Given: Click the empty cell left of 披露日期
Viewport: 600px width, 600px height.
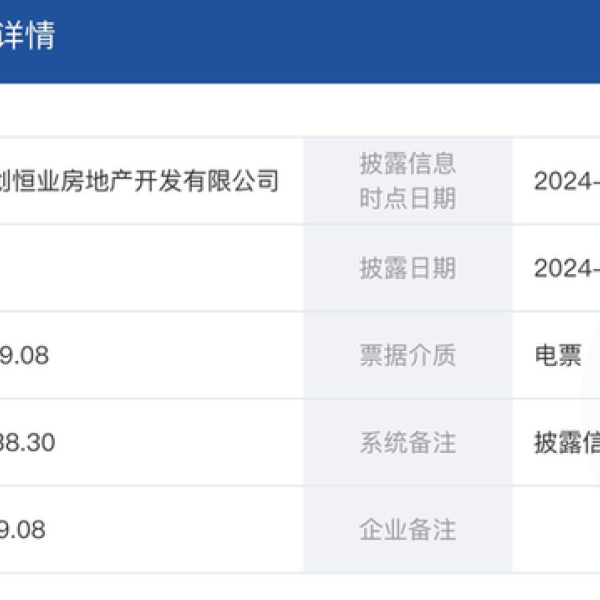Looking at the screenshot, I should tap(152, 268).
